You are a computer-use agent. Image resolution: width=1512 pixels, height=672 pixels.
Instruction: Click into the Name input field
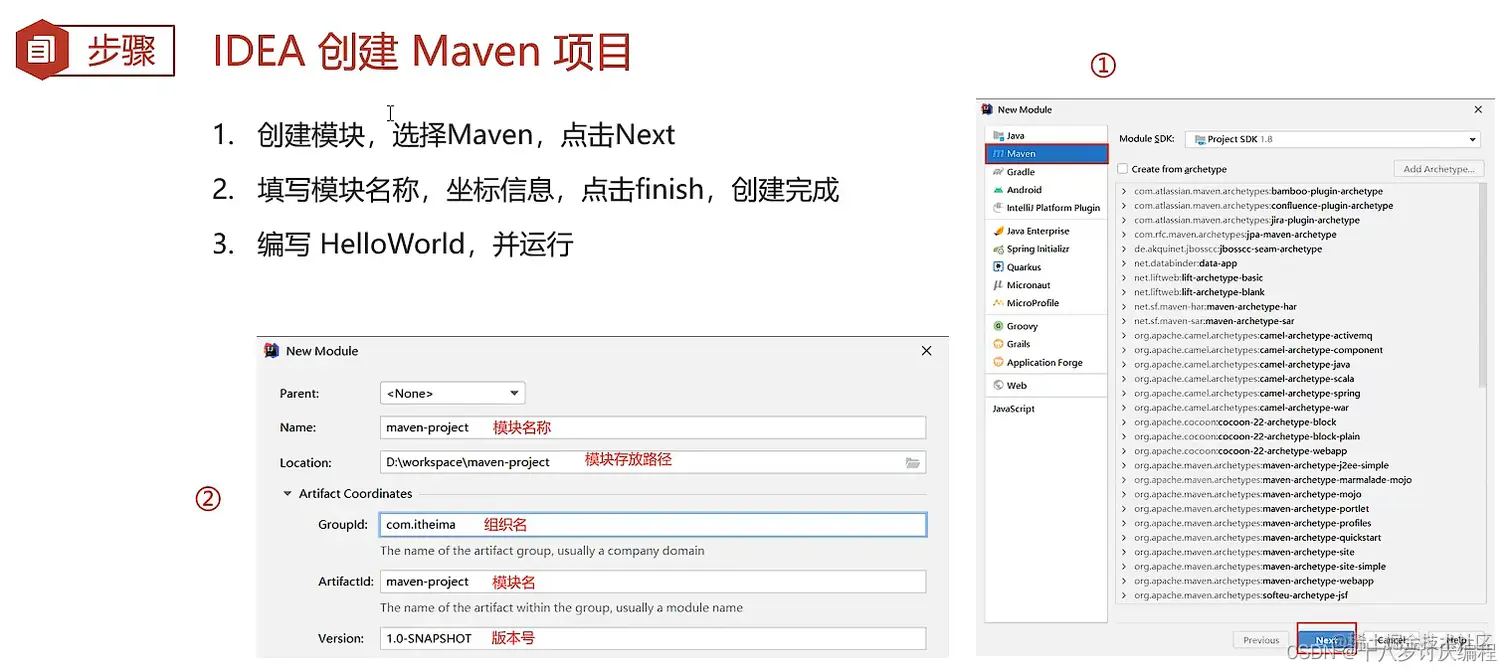(x=653, y=427)
